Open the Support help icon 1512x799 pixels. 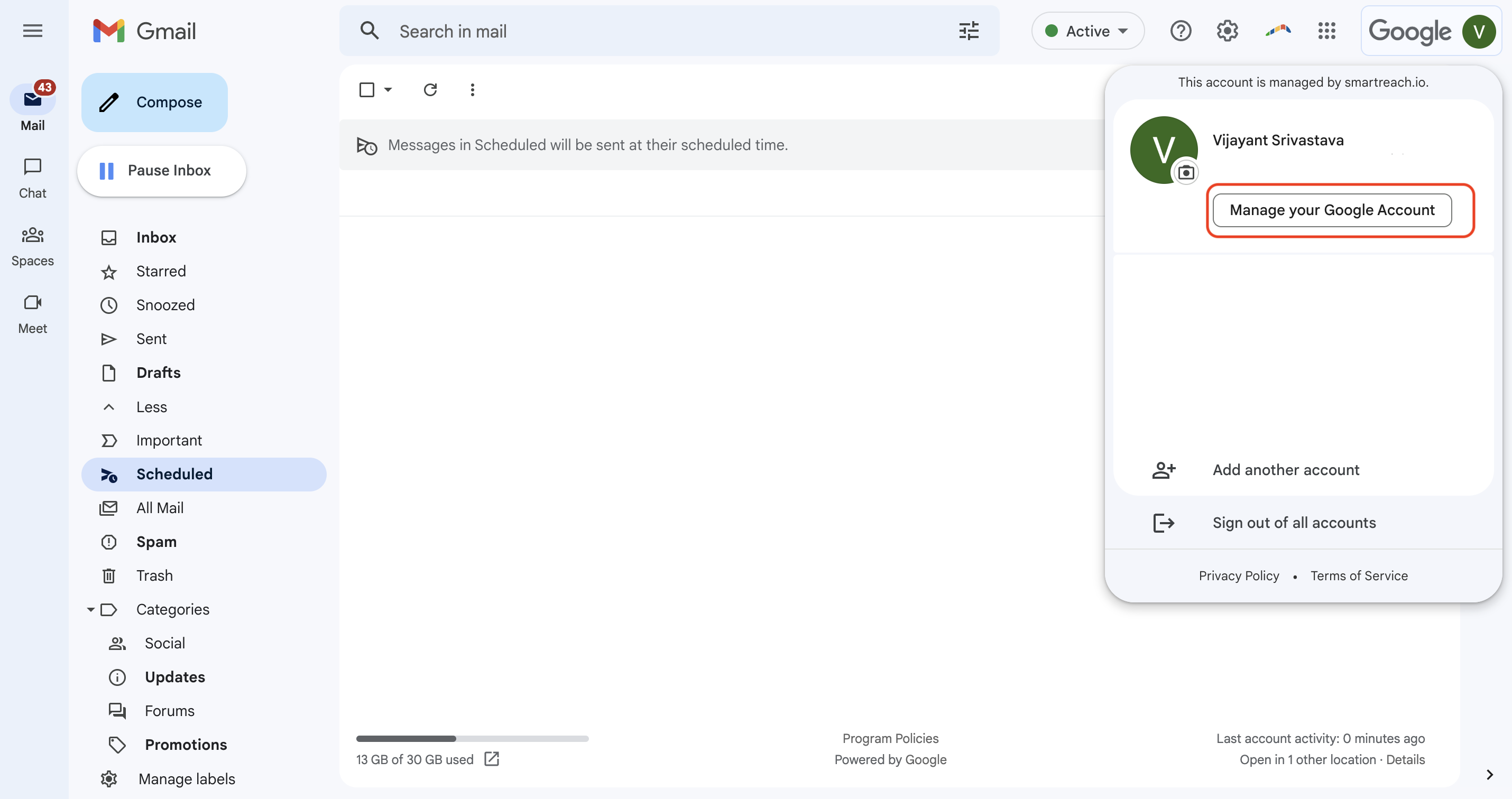pyautogui.click(x=1181, y=31)
